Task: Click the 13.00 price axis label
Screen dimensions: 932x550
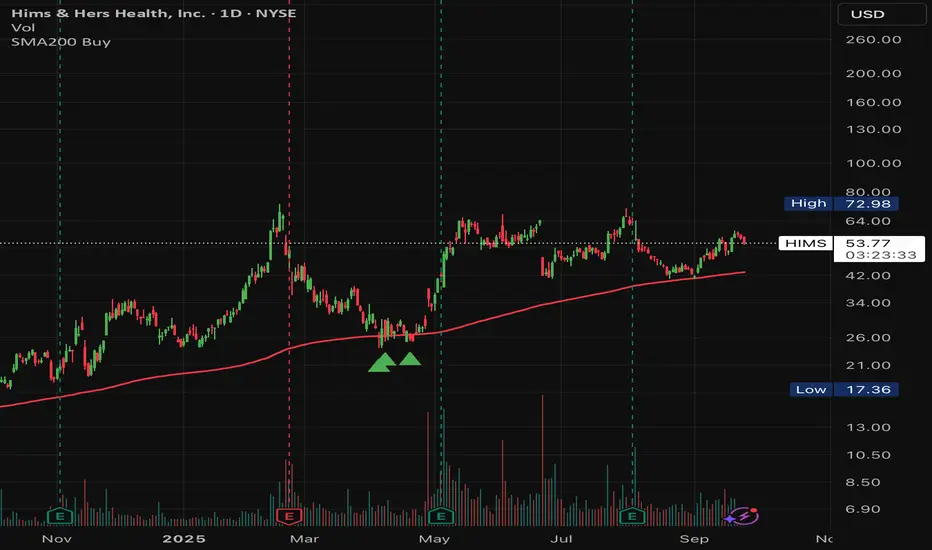Action: pos(868,427)
